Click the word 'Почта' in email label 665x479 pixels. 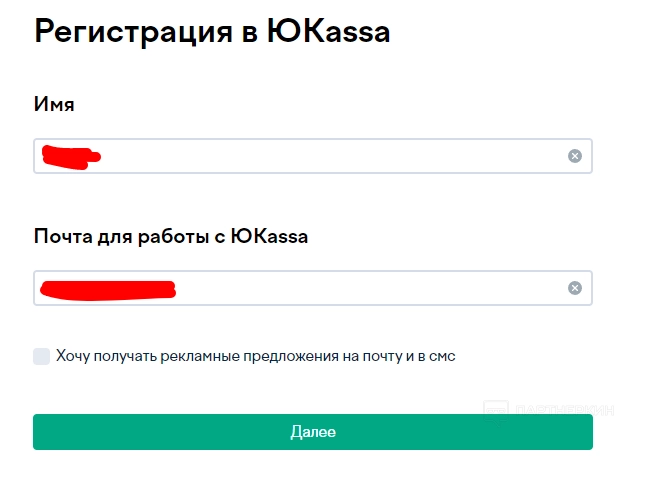pos(63,237)
